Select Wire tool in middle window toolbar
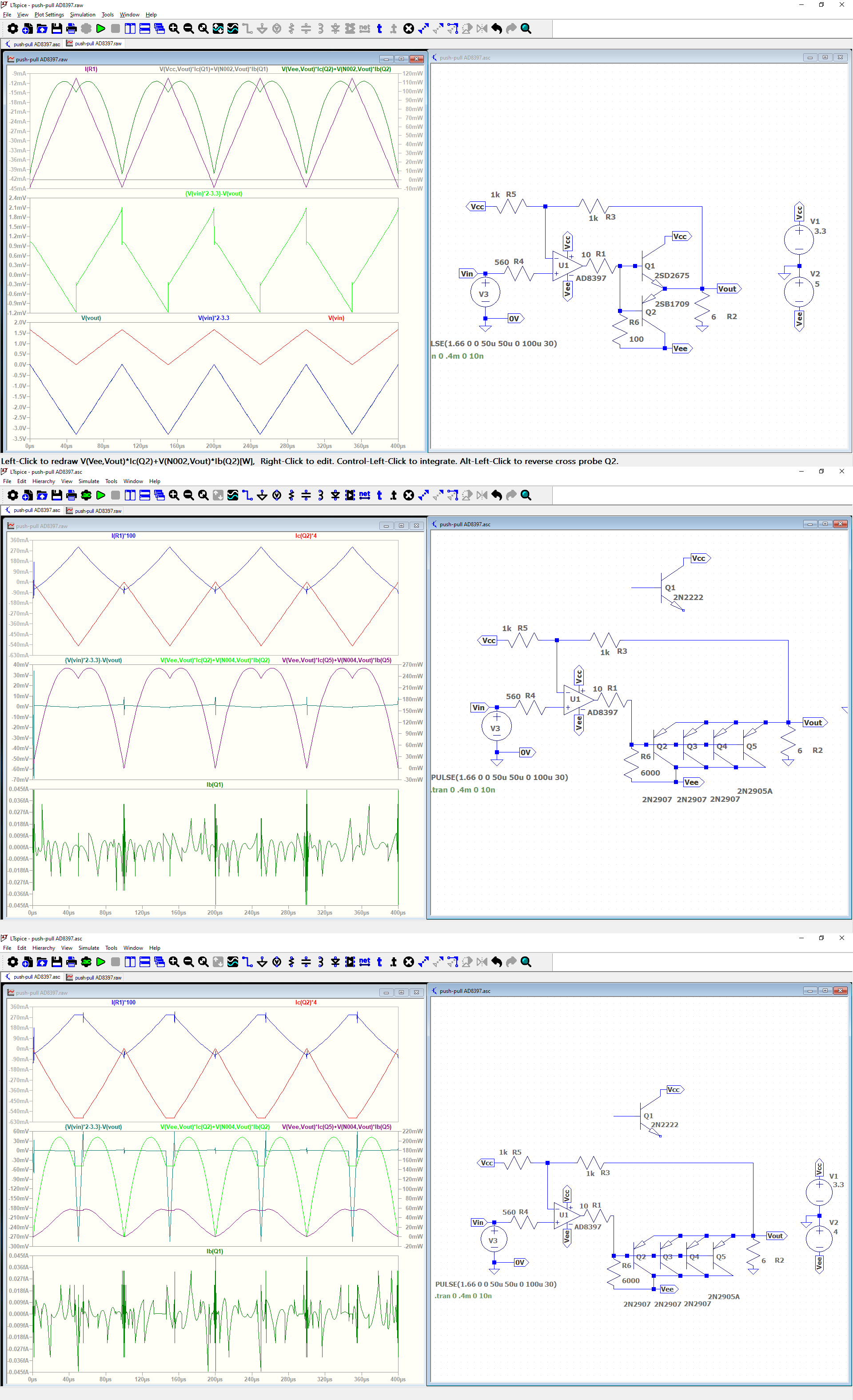This screenshot has height=1400, width=853. tap(247, 495)
